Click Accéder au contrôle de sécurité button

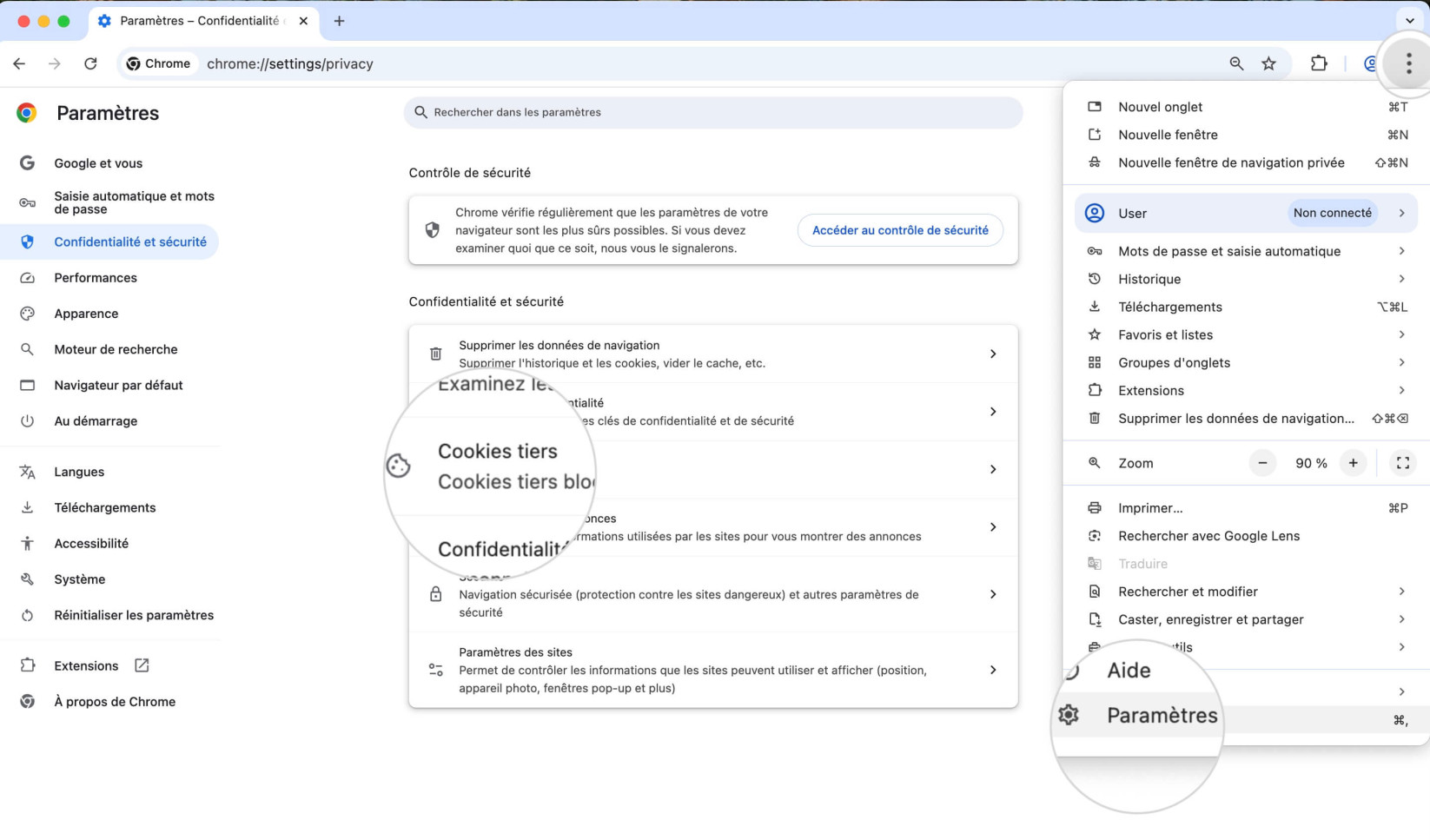900,230
